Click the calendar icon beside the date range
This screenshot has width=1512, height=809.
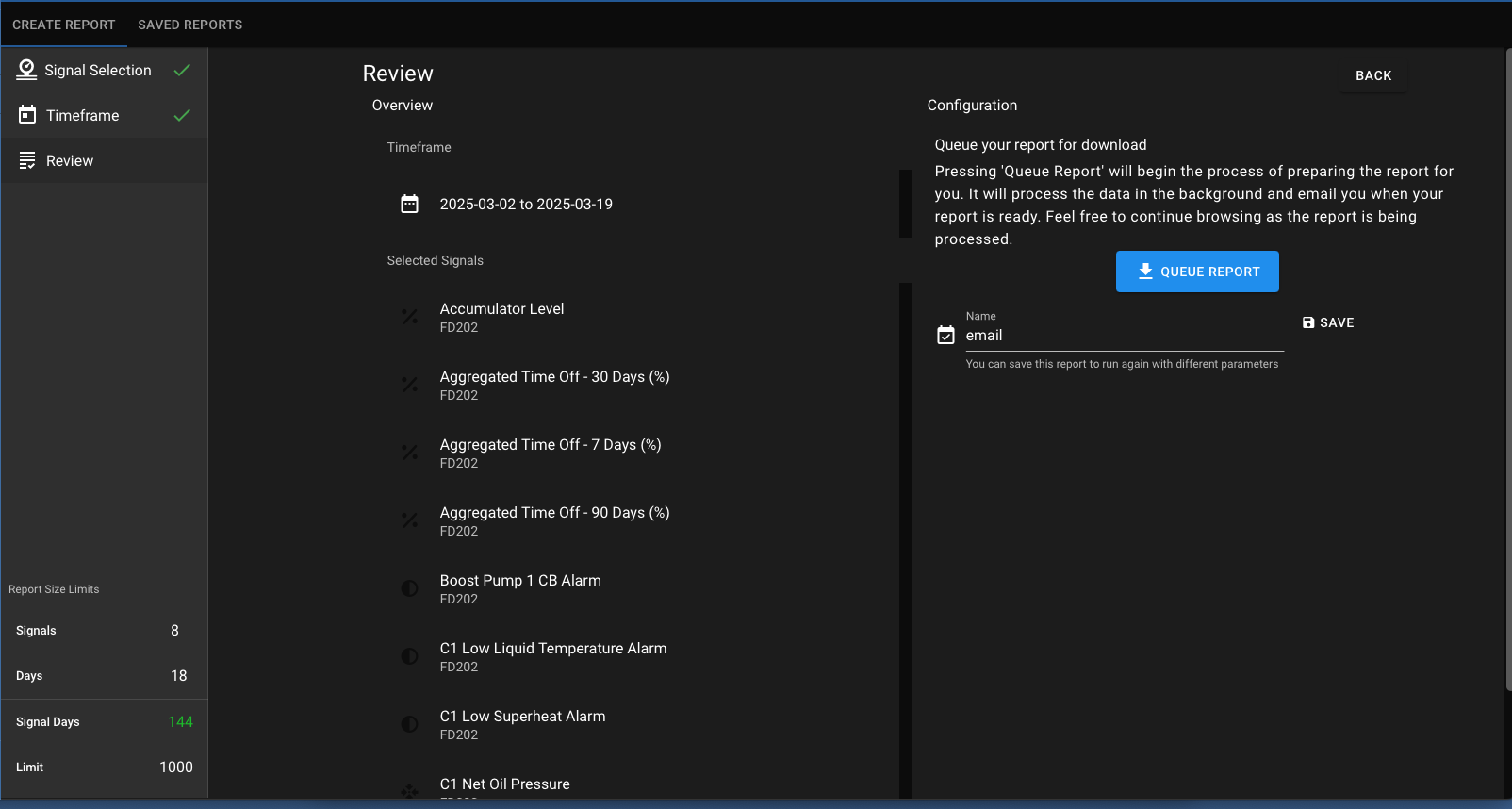click(409, 204)
